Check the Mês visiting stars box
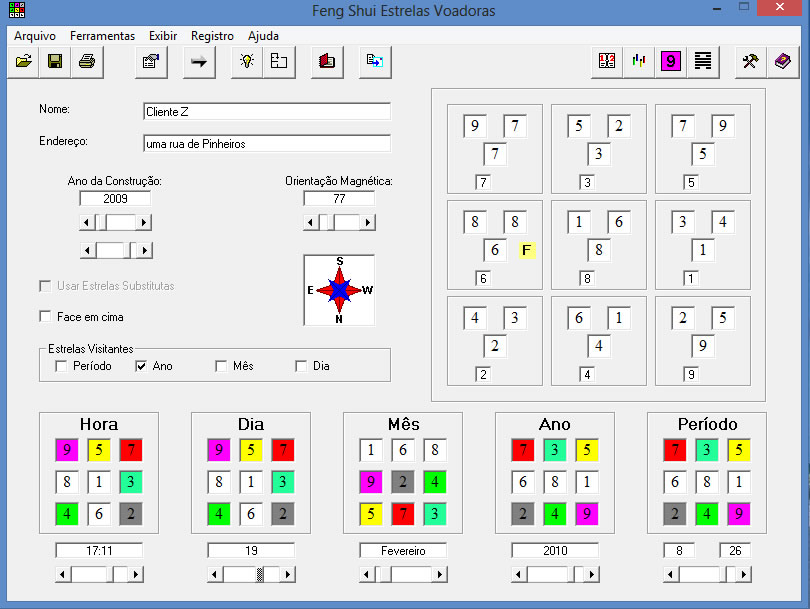Image resolution: width=810 pixels, height=609 pixels. click(x=221, y=366)
